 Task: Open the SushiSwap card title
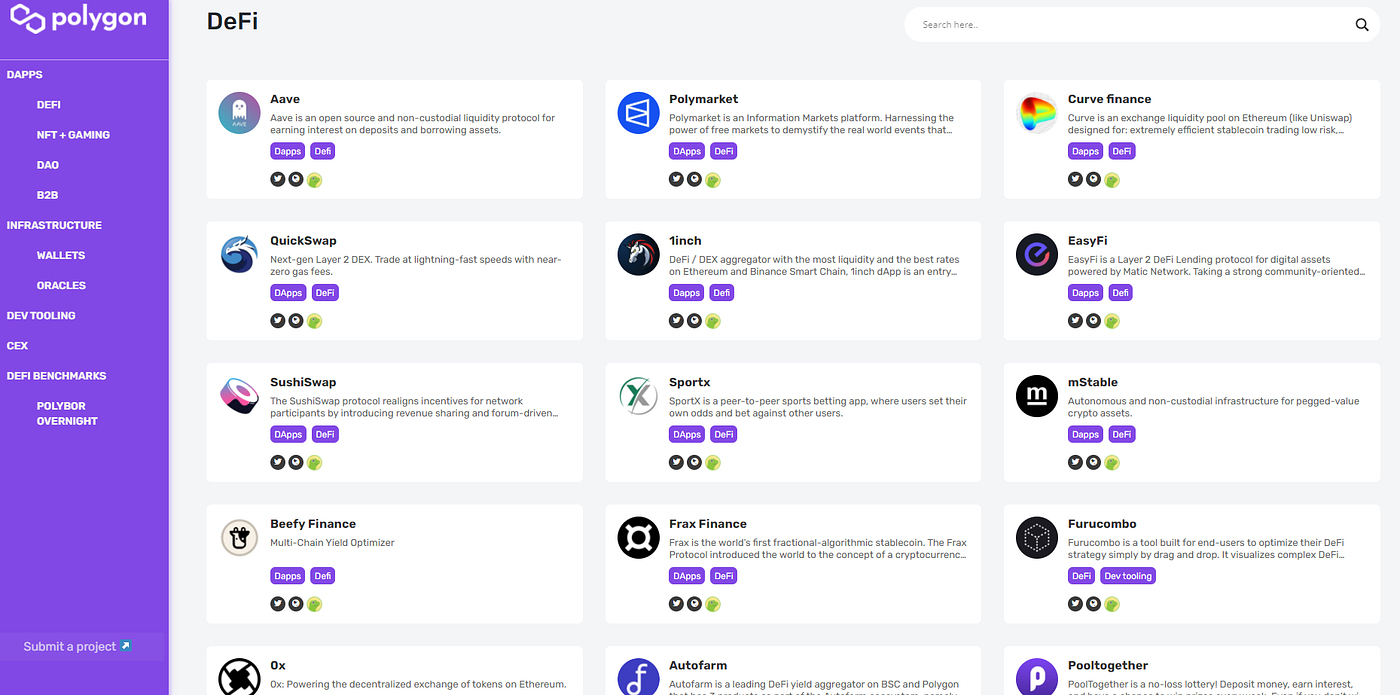[x=303, y=382]
